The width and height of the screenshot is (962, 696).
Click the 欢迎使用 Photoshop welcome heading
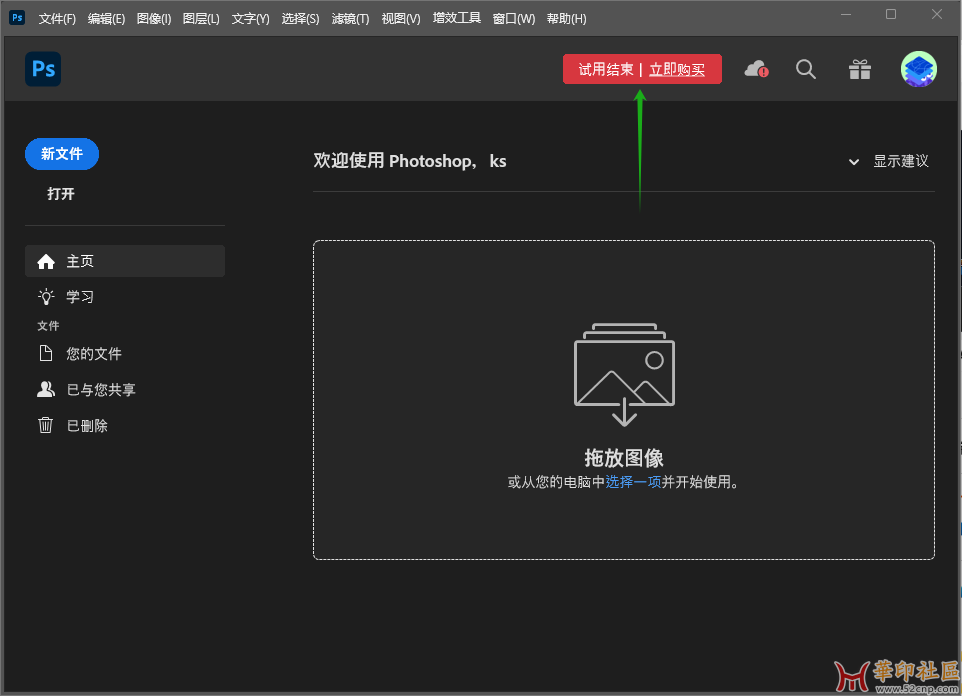click(410, 161)
